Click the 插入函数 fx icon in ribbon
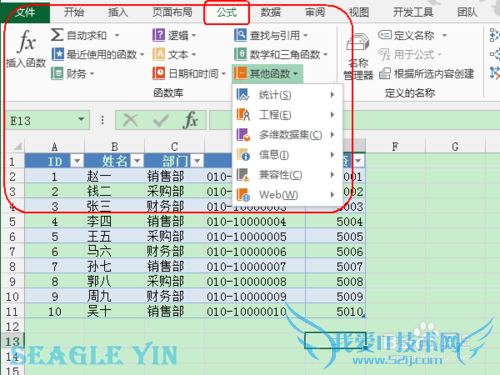 pos(27,41)
